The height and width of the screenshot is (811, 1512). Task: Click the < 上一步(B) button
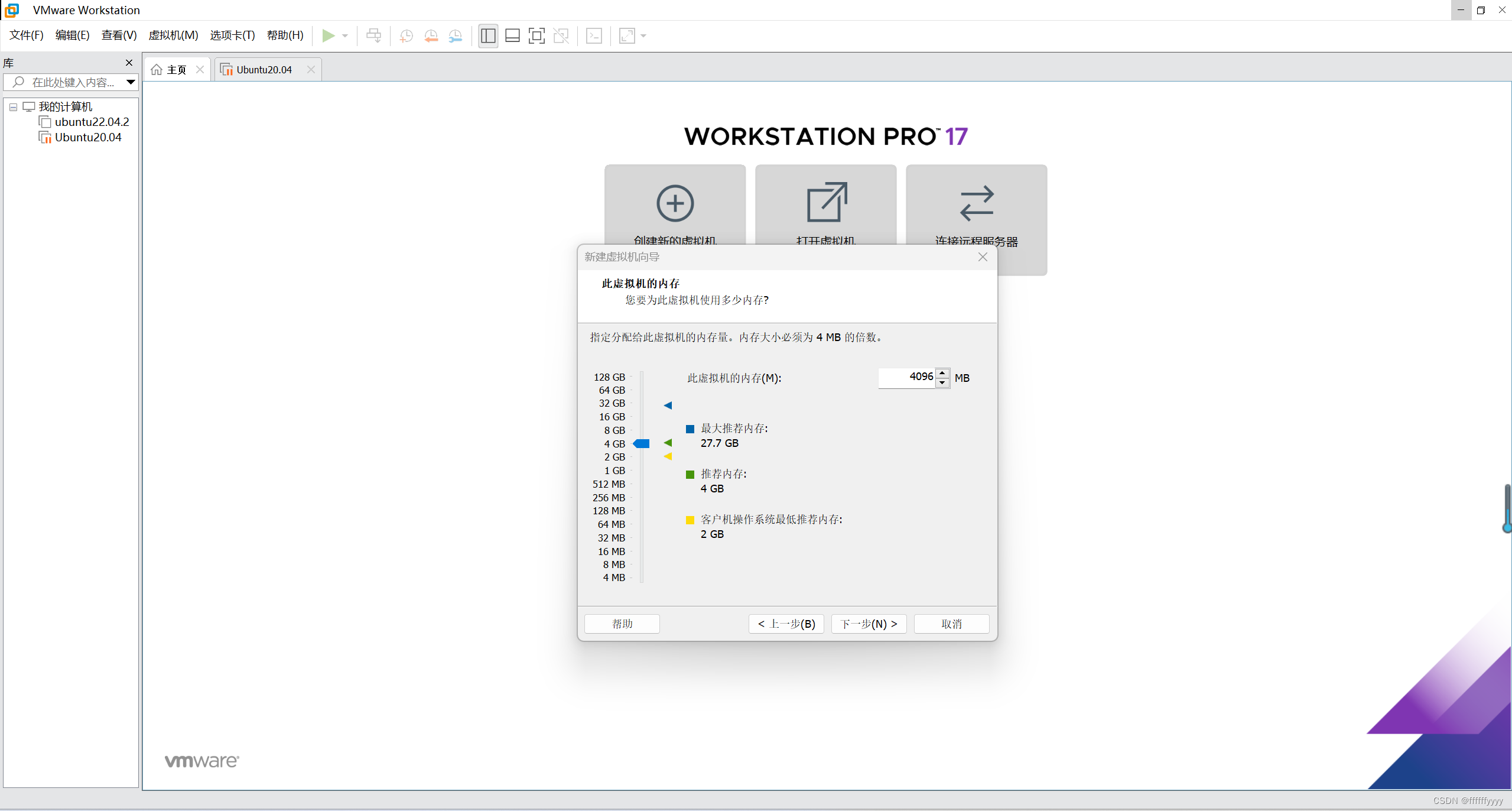[x=786, y=624]
